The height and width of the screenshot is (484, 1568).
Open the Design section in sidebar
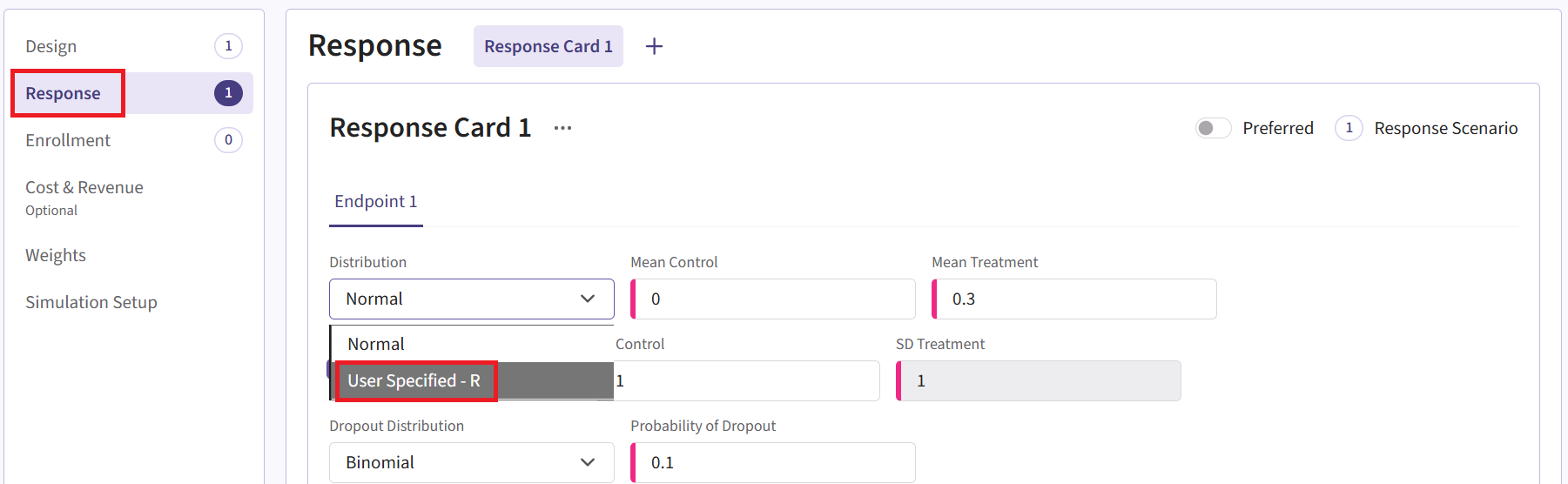[51, 46]
